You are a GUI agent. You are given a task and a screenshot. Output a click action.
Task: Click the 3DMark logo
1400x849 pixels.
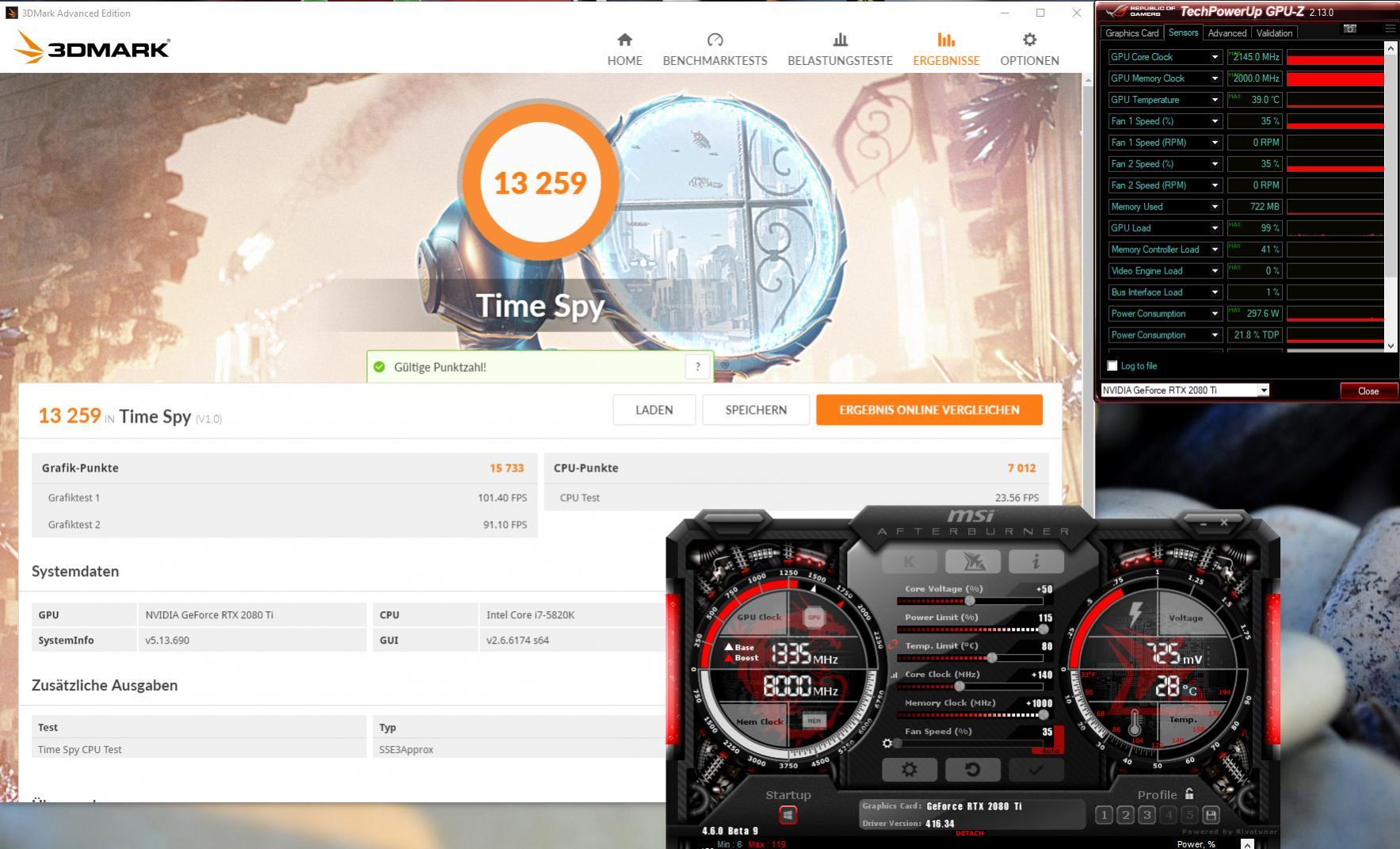pyautogui.click(x=92, y=48)
